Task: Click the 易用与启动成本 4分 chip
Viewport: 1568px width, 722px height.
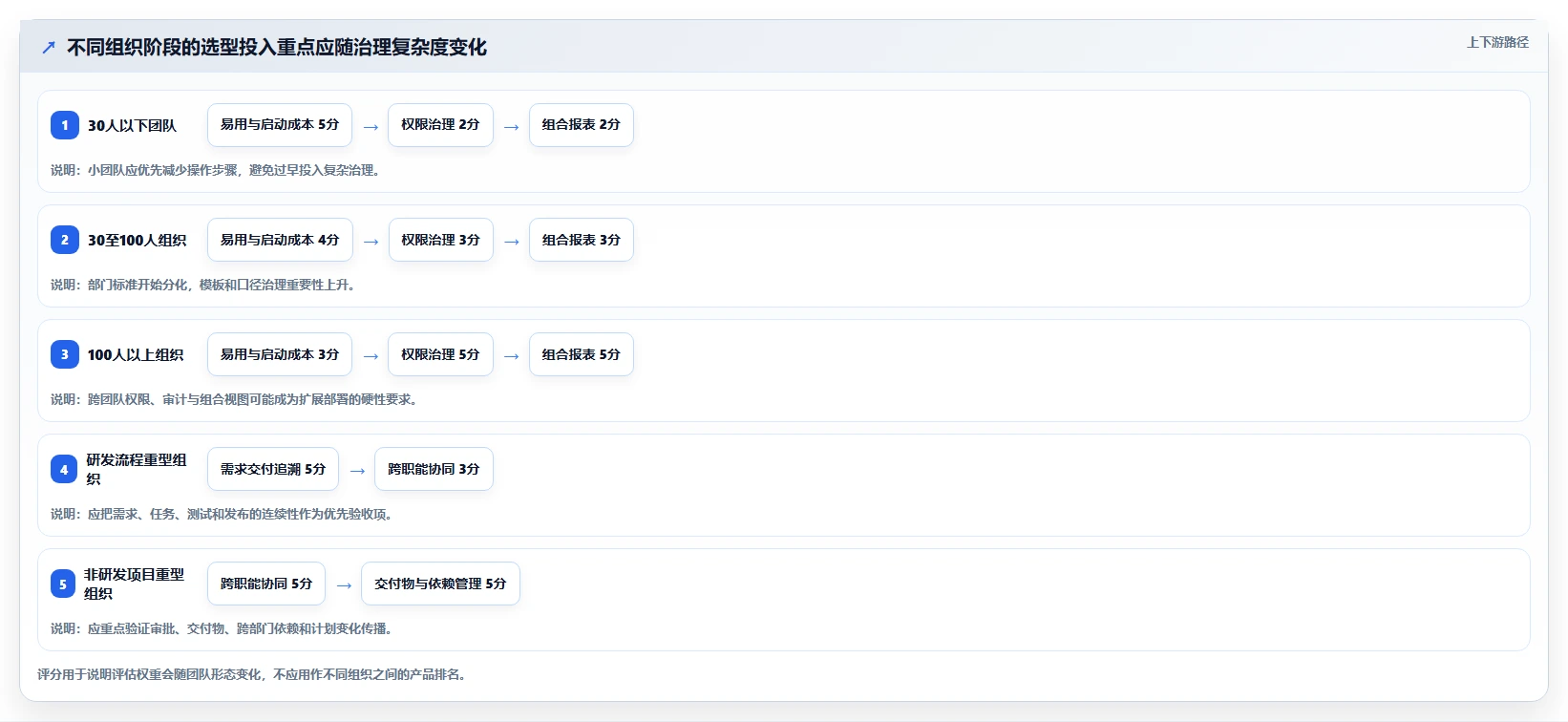Action: [x=280, y=240]
